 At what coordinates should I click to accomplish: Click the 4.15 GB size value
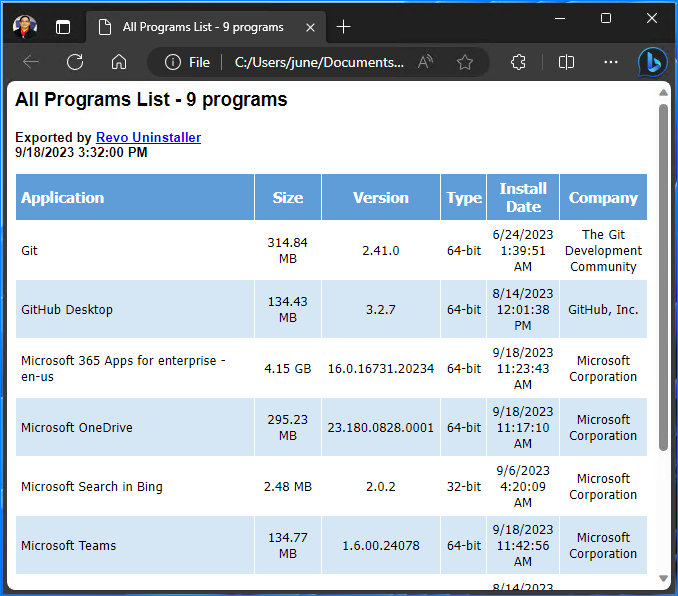[288, 368]
